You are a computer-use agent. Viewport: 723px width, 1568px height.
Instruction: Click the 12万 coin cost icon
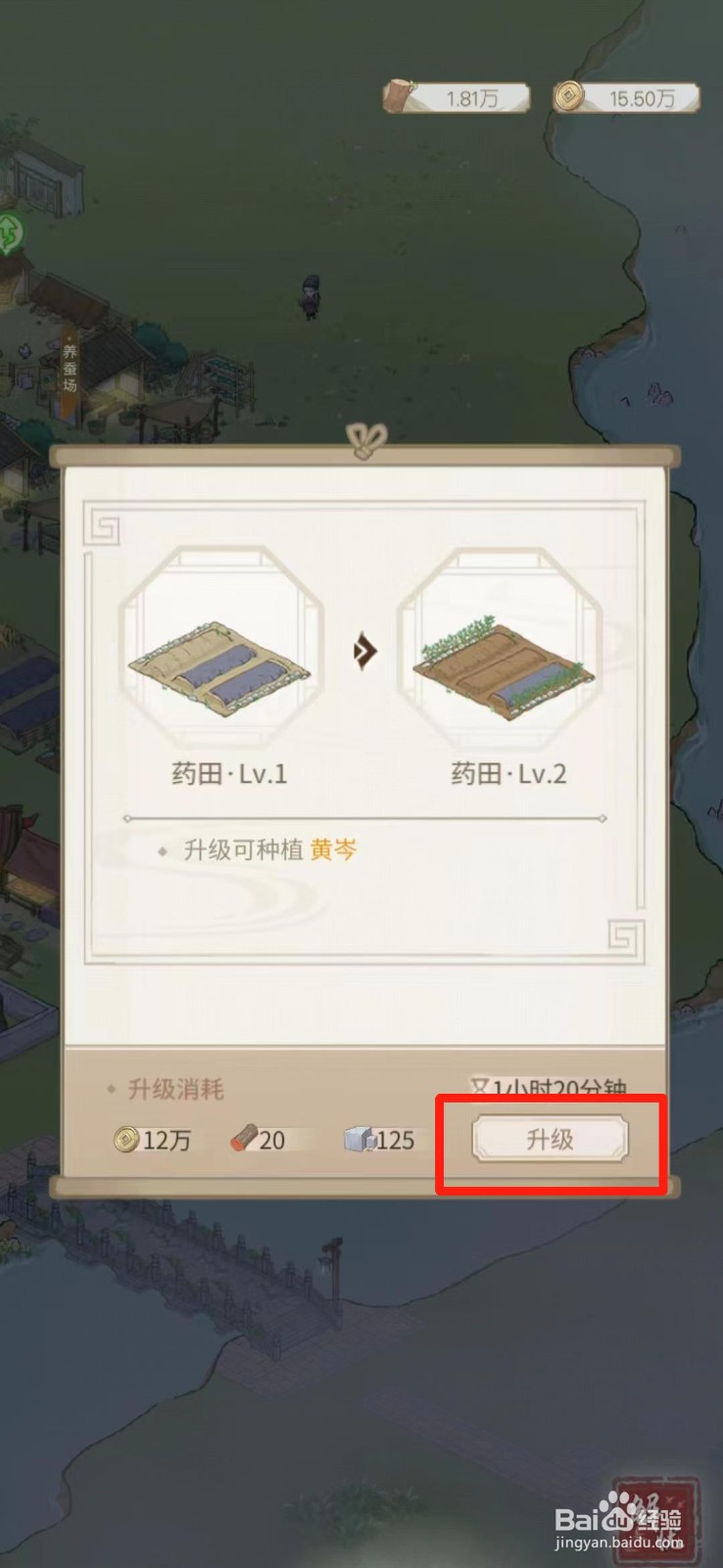[x=125, y=1139]
